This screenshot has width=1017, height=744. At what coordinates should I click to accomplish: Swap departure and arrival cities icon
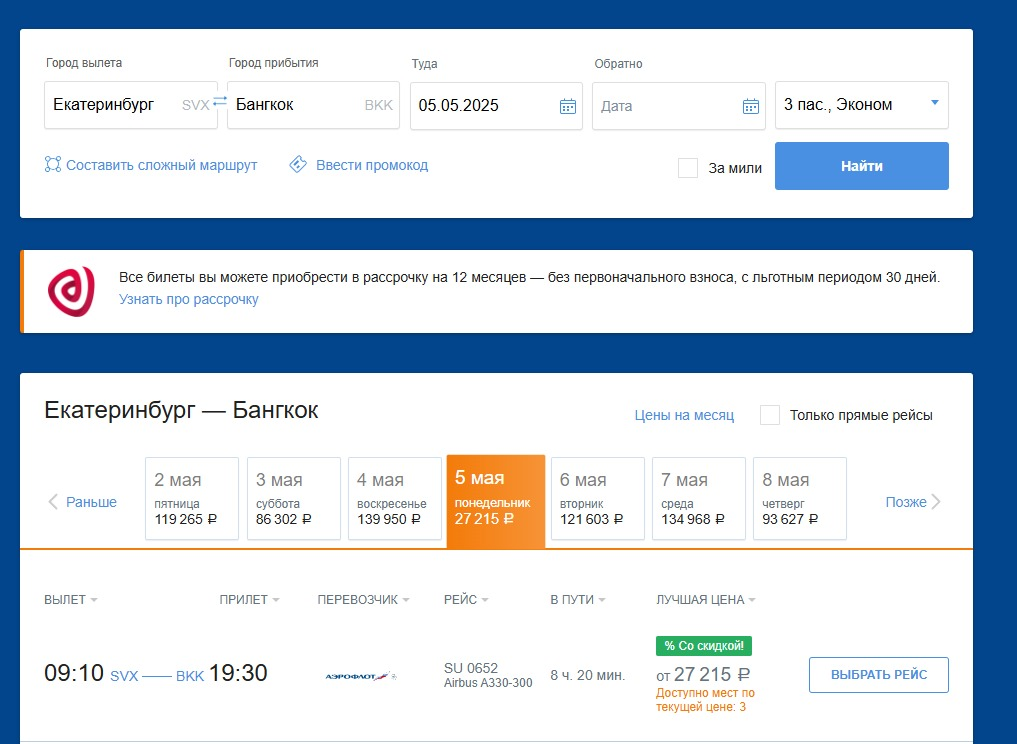pos(221,101)
